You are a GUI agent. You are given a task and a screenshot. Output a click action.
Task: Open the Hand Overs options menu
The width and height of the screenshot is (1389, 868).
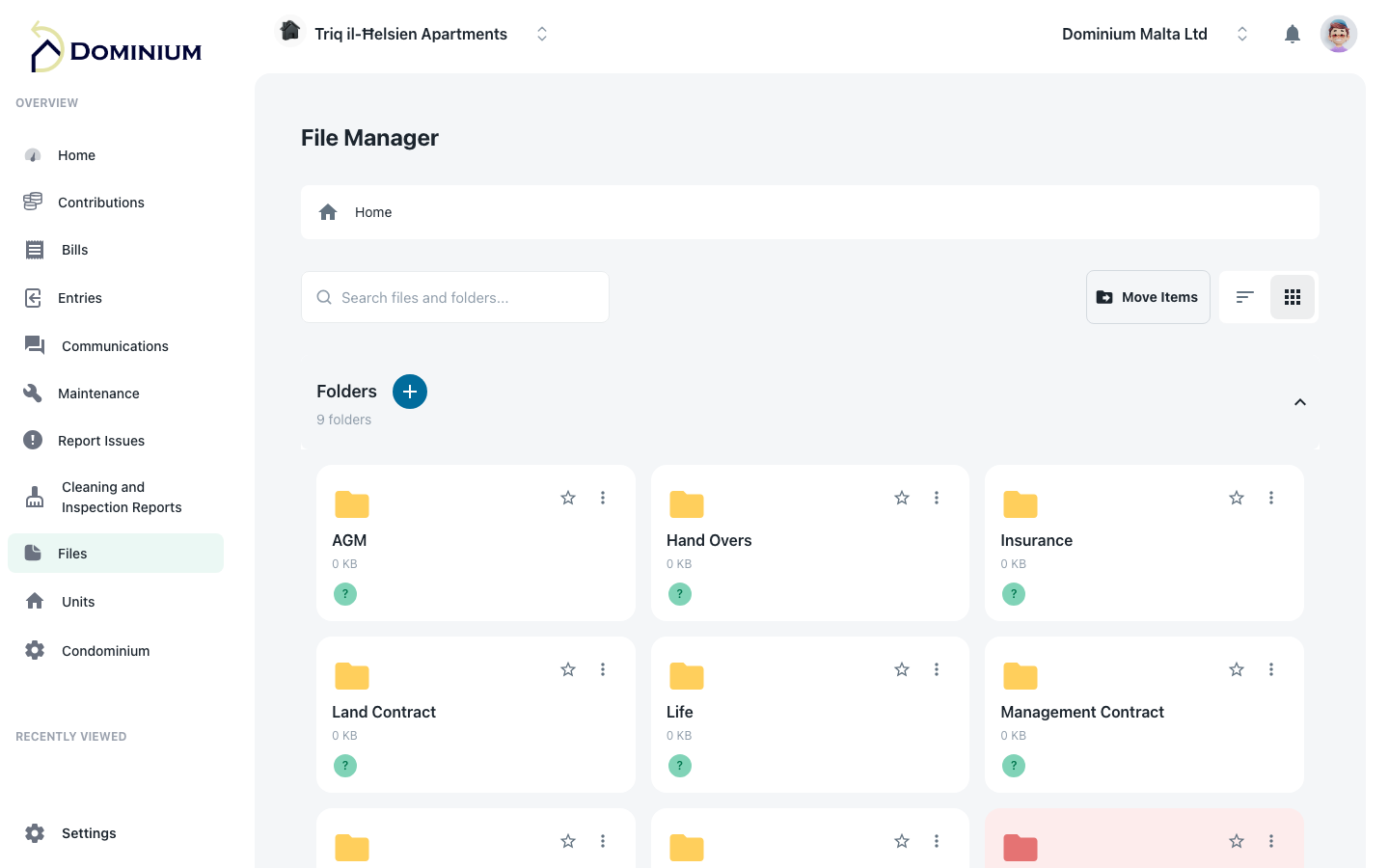point(937,498)
